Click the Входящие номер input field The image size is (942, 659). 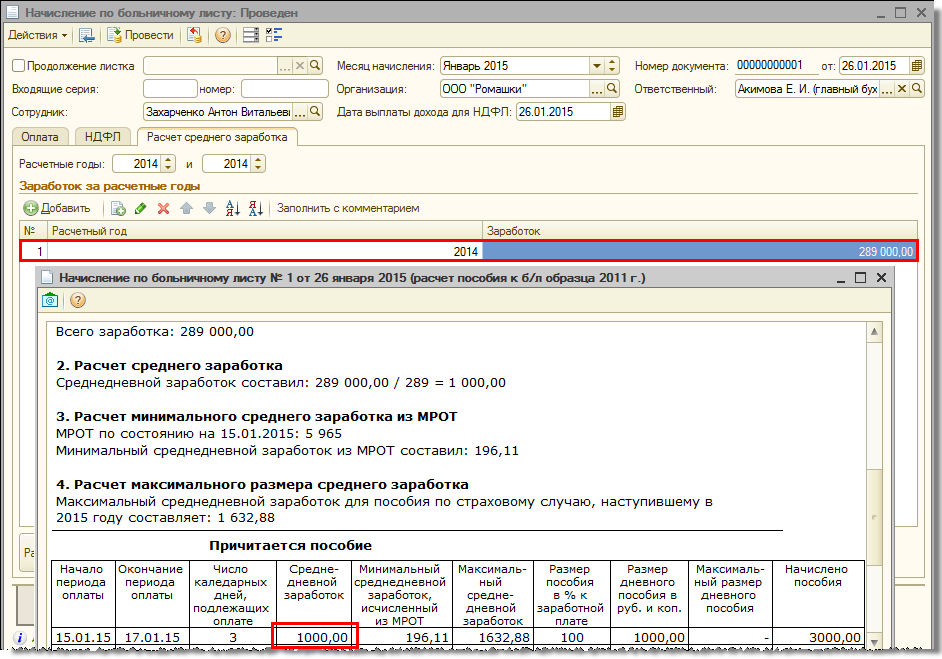[284, 89]
